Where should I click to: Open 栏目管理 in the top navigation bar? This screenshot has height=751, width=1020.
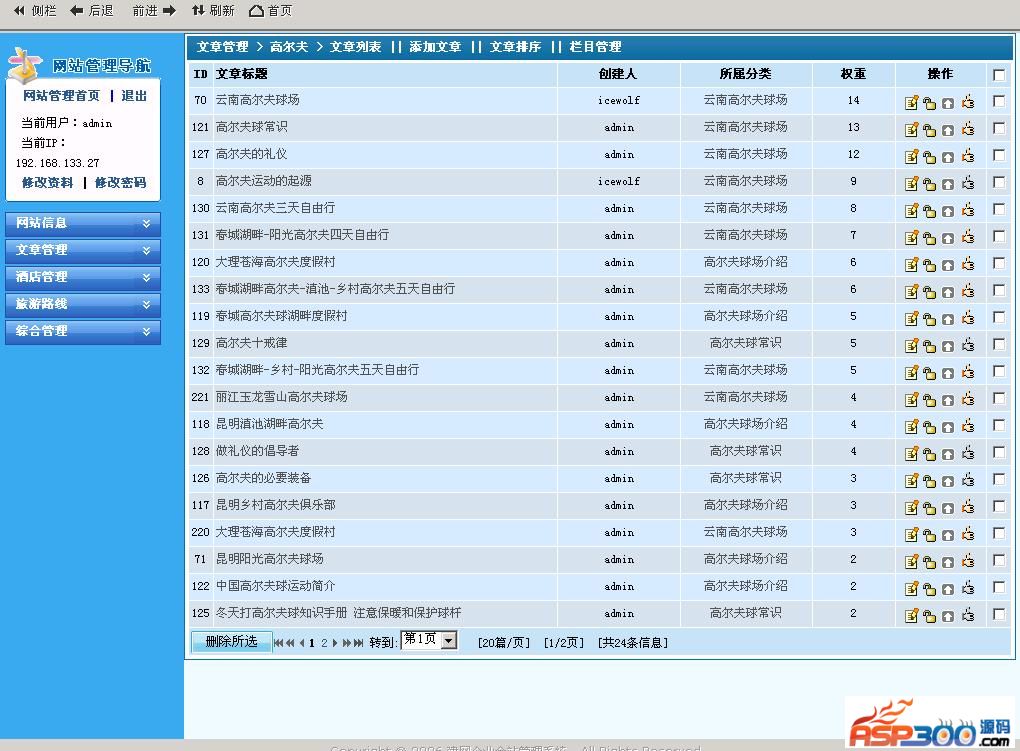point(595,47)
